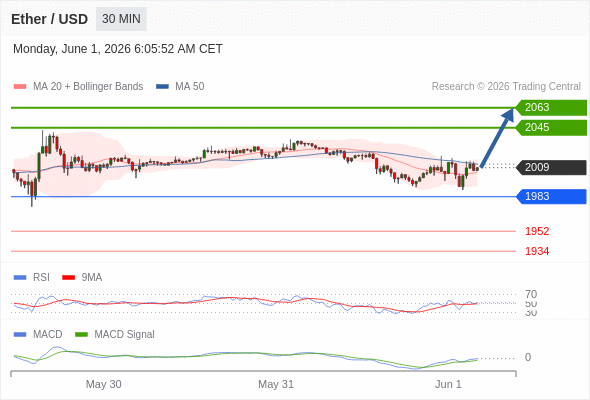Click the pink MA 20 Bollinger legend swatch
The image size is (590, 400).
pos(20,87)
